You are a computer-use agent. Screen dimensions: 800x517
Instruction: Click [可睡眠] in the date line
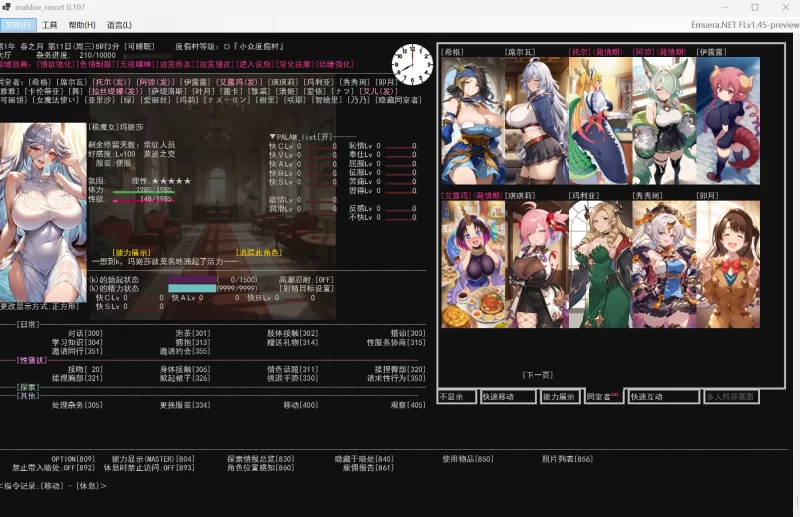pyautogui.click(x=139, y=46)
